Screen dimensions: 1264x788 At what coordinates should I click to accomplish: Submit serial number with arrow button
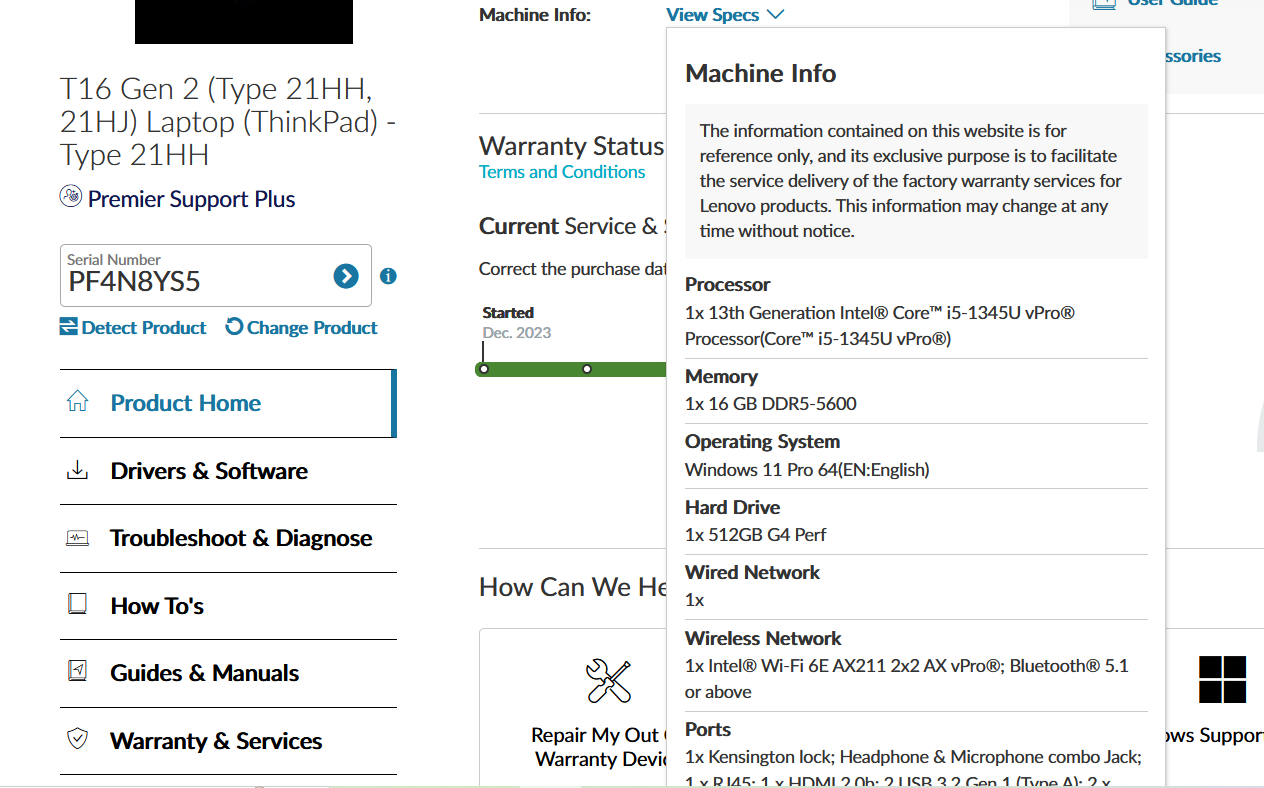point(346,276)
